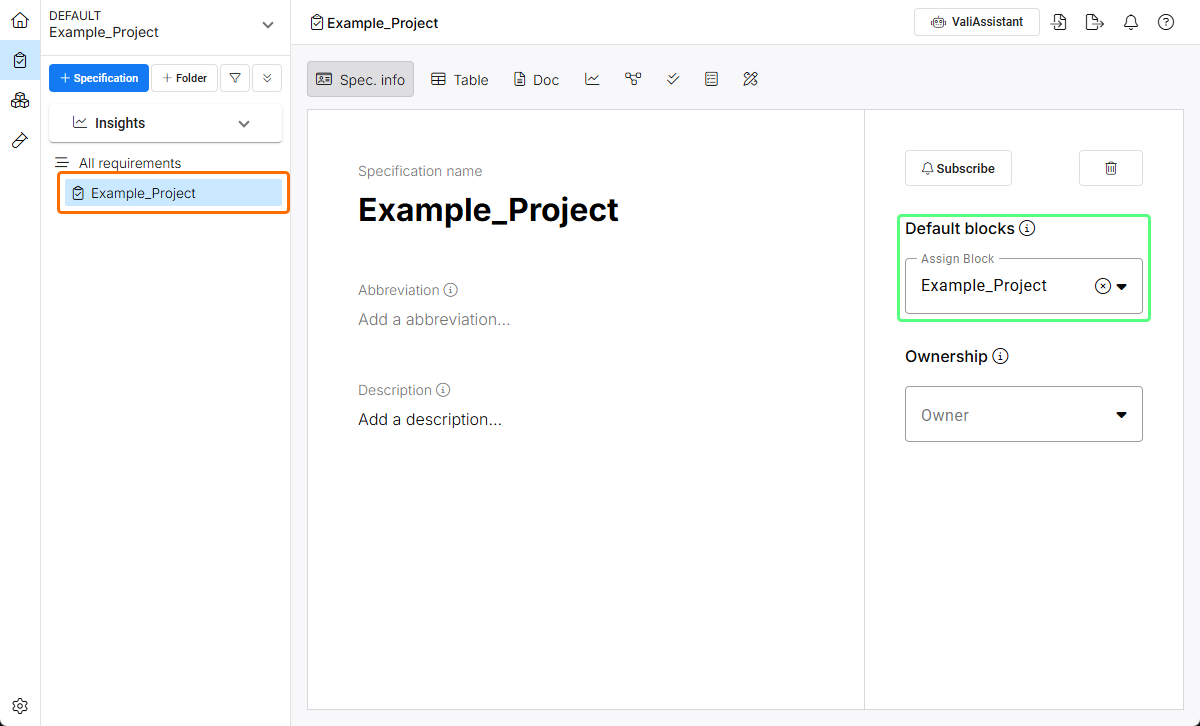Open the cubes module in left sidebar
The height and width of the screenshot is (726, 1200).
click(x=20, y=100)
